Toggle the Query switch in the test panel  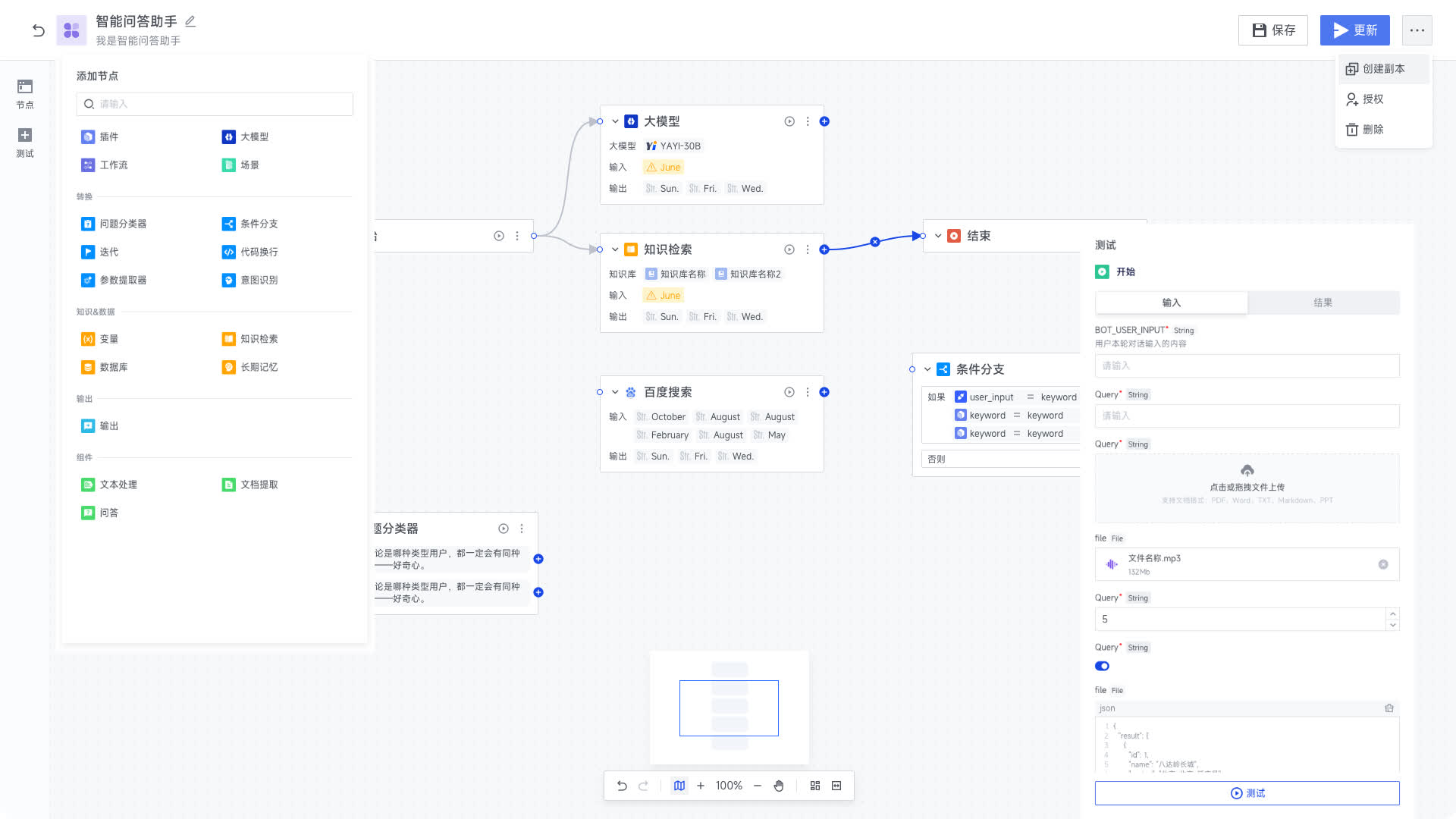pos(1102,666)
